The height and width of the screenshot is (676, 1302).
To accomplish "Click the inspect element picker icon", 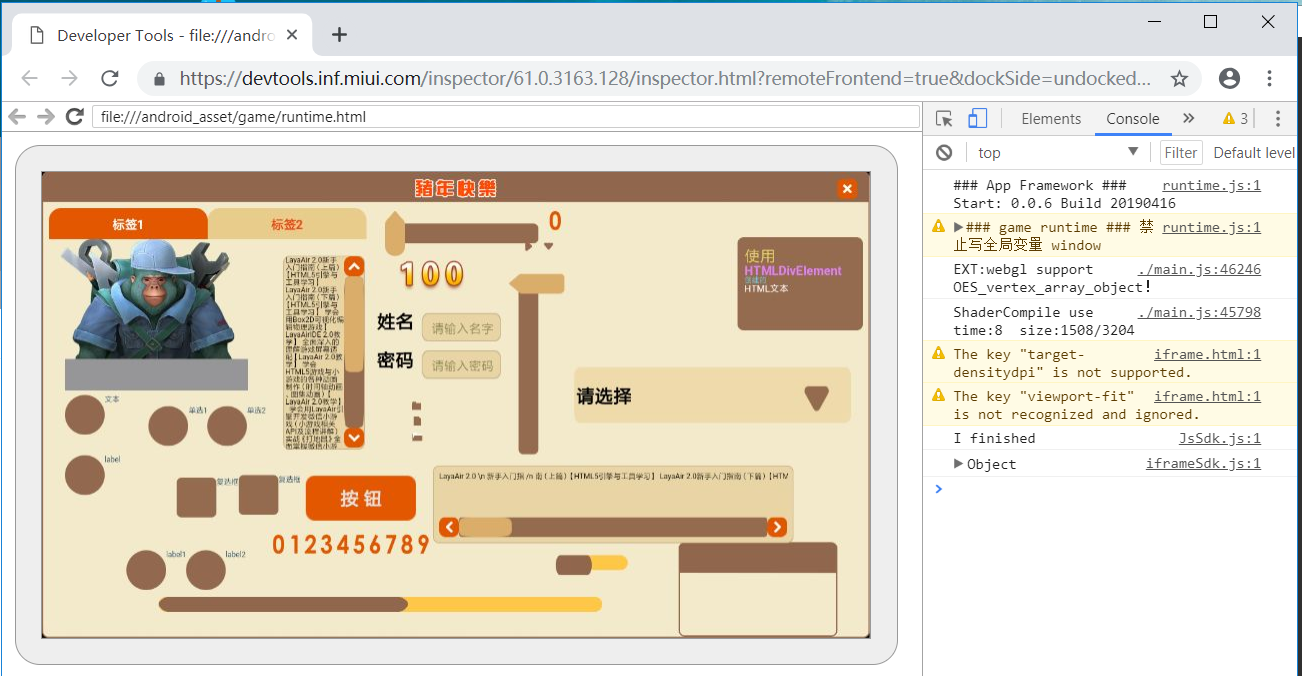I will coord(944,119).
